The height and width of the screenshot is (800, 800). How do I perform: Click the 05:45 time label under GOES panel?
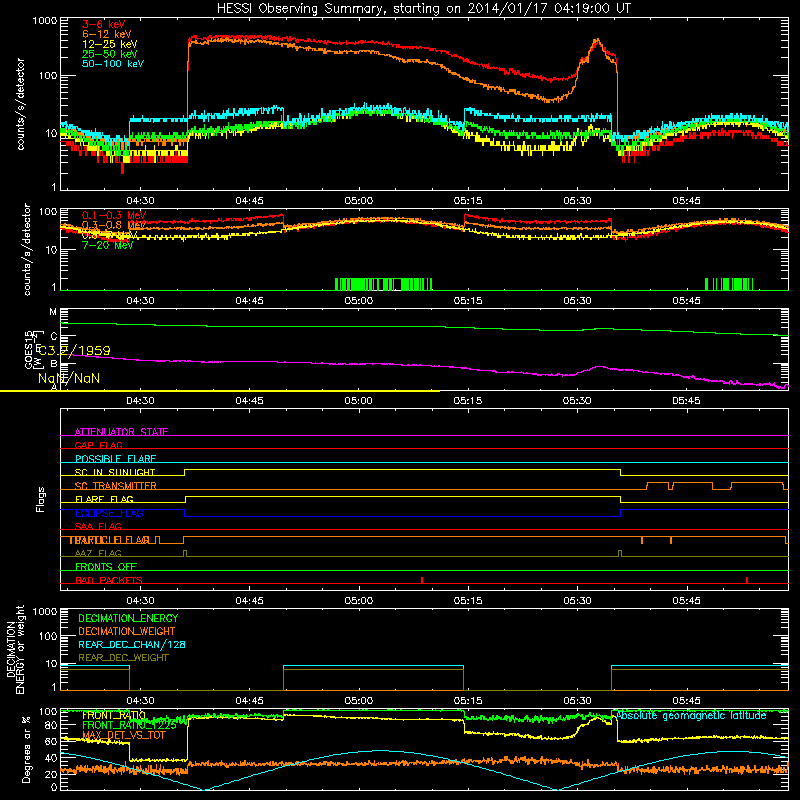686,401
